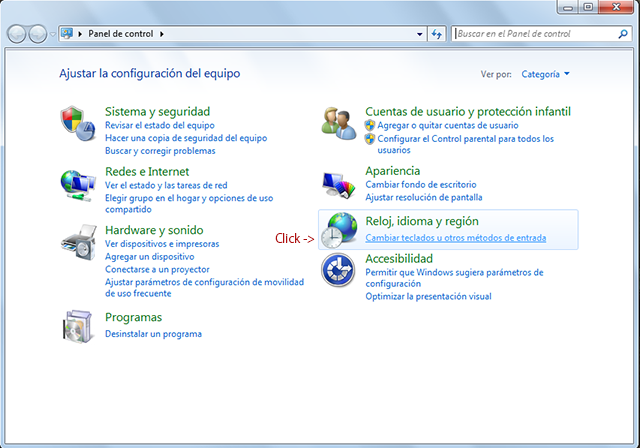Focus the Buscar en el Panel de control field
The image size is (640, 448).
537,34
